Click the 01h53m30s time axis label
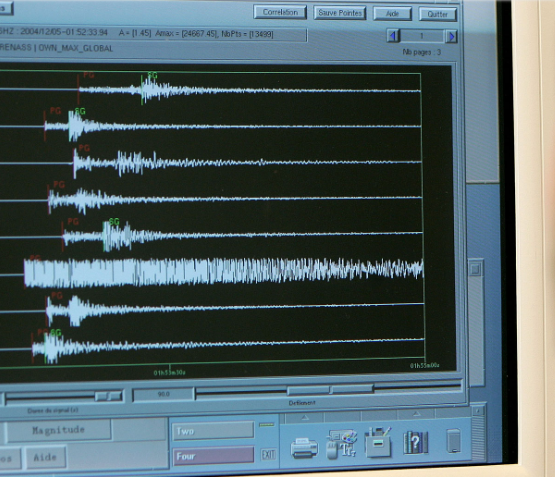555x477 pixels. (169, 373)
